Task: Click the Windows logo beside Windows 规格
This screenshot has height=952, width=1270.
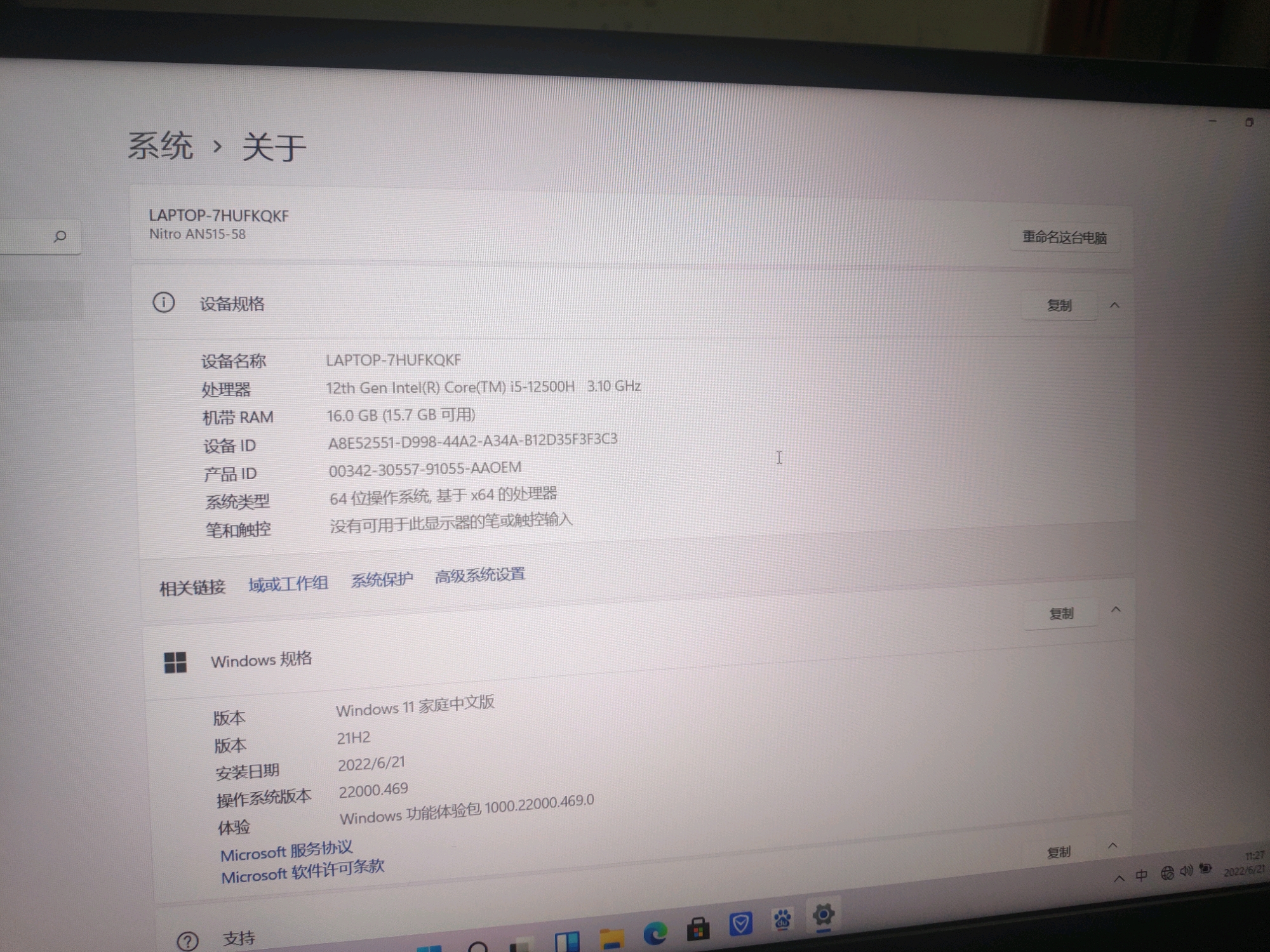Action: [x=175, y=662]
